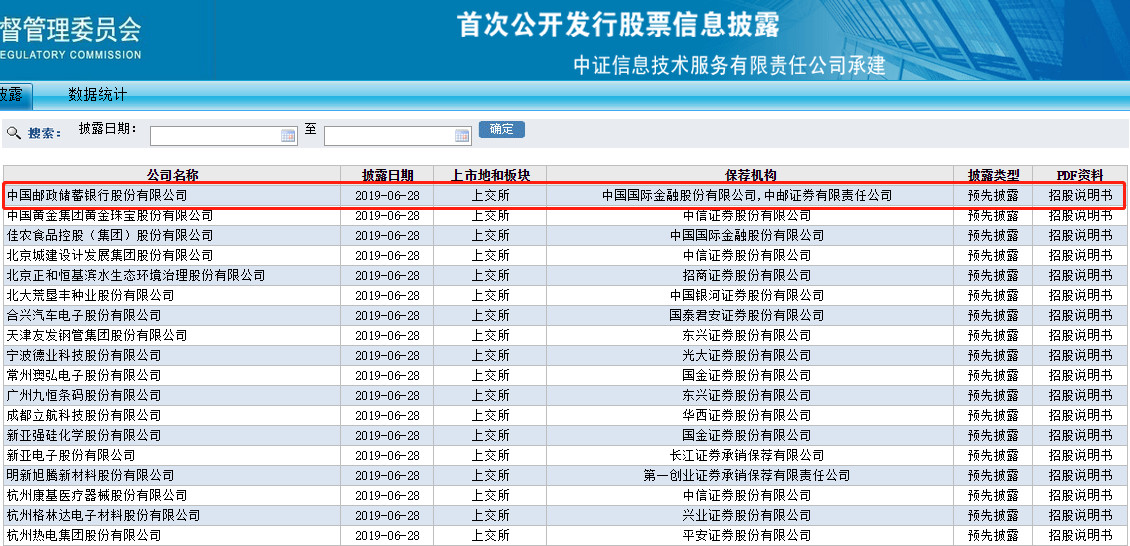Open 招股说明书 for 中国邮政储蓄银行
The image size is (1130, 546).
tap(1080, 196)
